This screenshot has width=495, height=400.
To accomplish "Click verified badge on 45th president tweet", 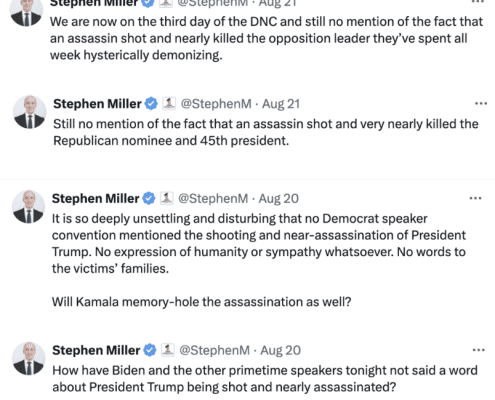I will [x=151, y=104].
